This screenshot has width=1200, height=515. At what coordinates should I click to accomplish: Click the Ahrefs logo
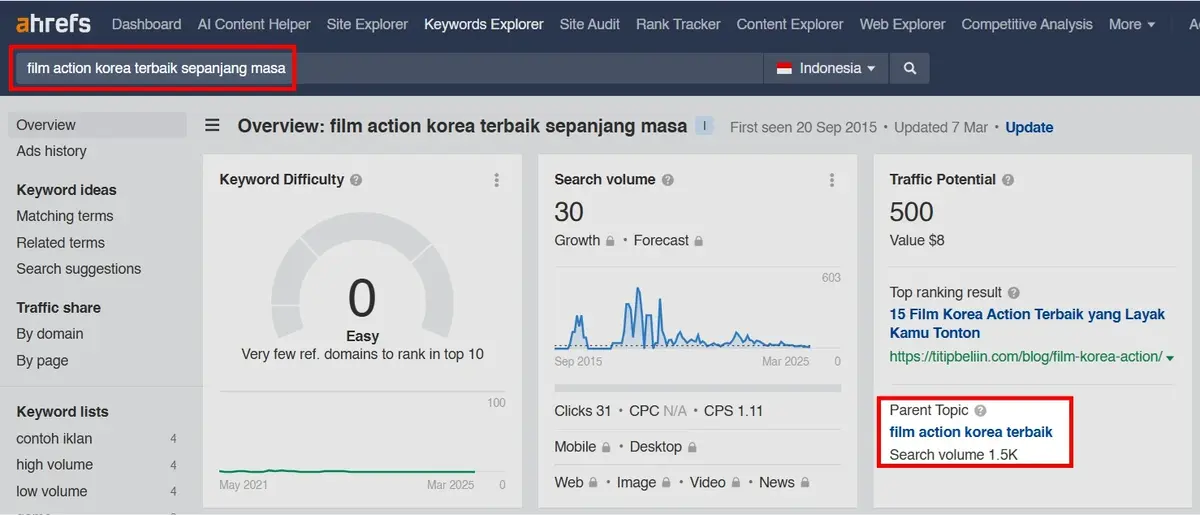(x=53, y=22)
